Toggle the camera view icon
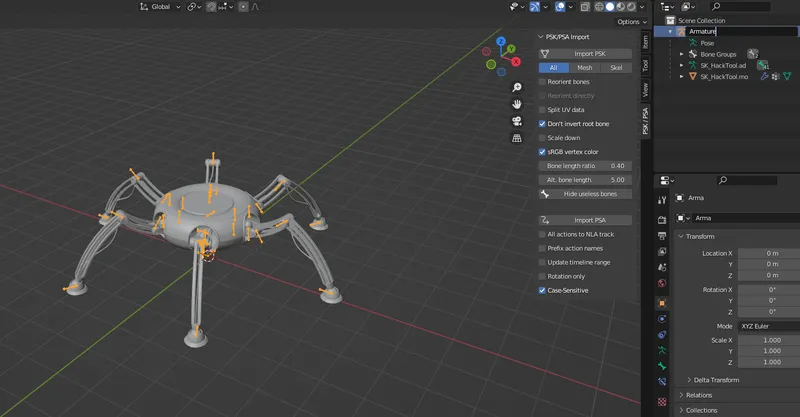 [x=517, y=121]
